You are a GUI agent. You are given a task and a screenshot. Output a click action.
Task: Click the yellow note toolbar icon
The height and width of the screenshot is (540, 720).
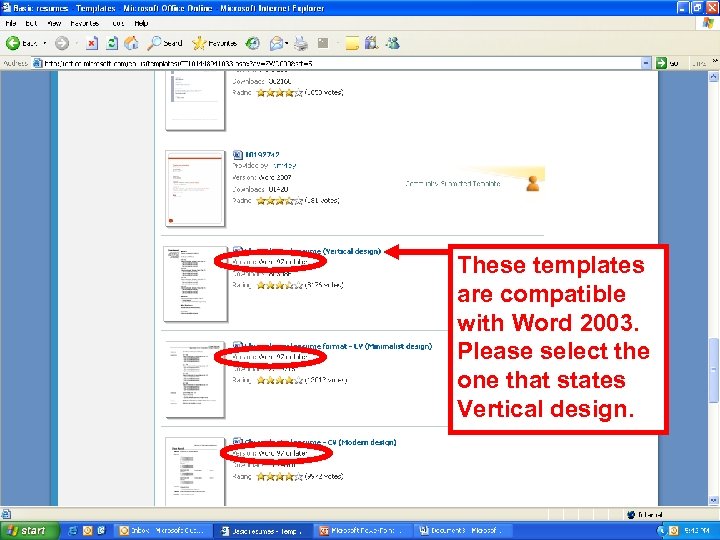[352, 43]
